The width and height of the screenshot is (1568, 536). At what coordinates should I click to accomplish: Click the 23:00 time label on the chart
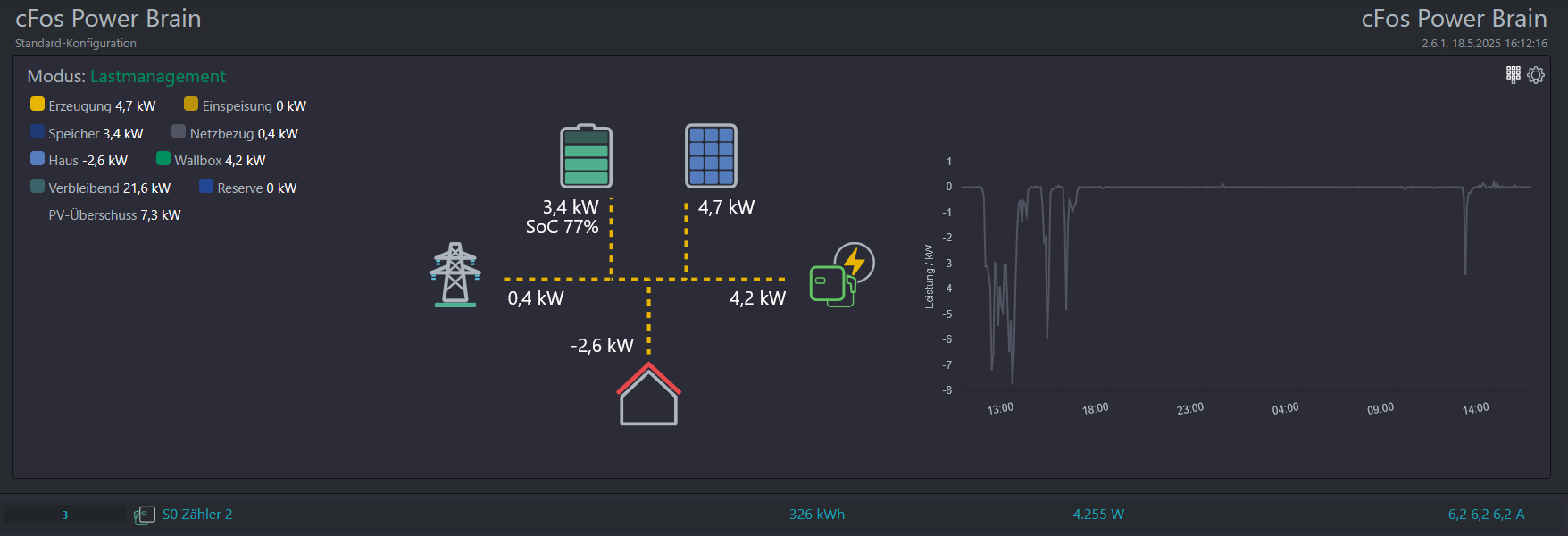coord(1189,408)
